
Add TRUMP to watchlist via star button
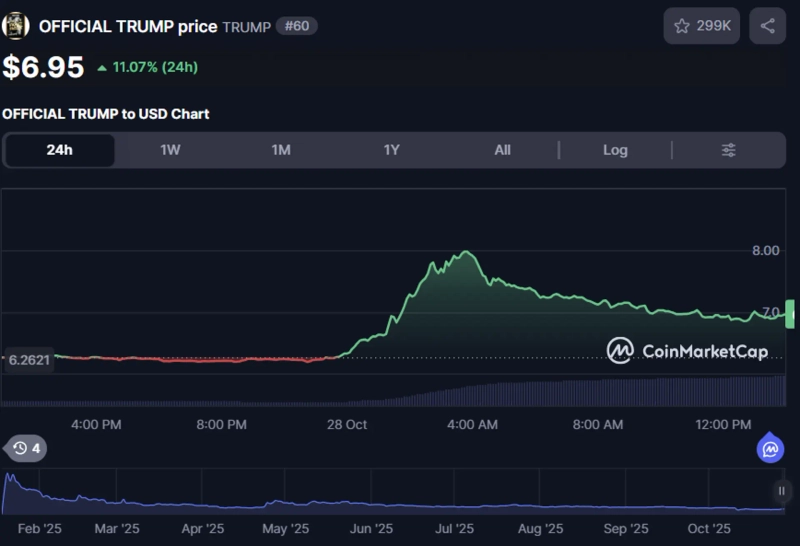[701, 26]
